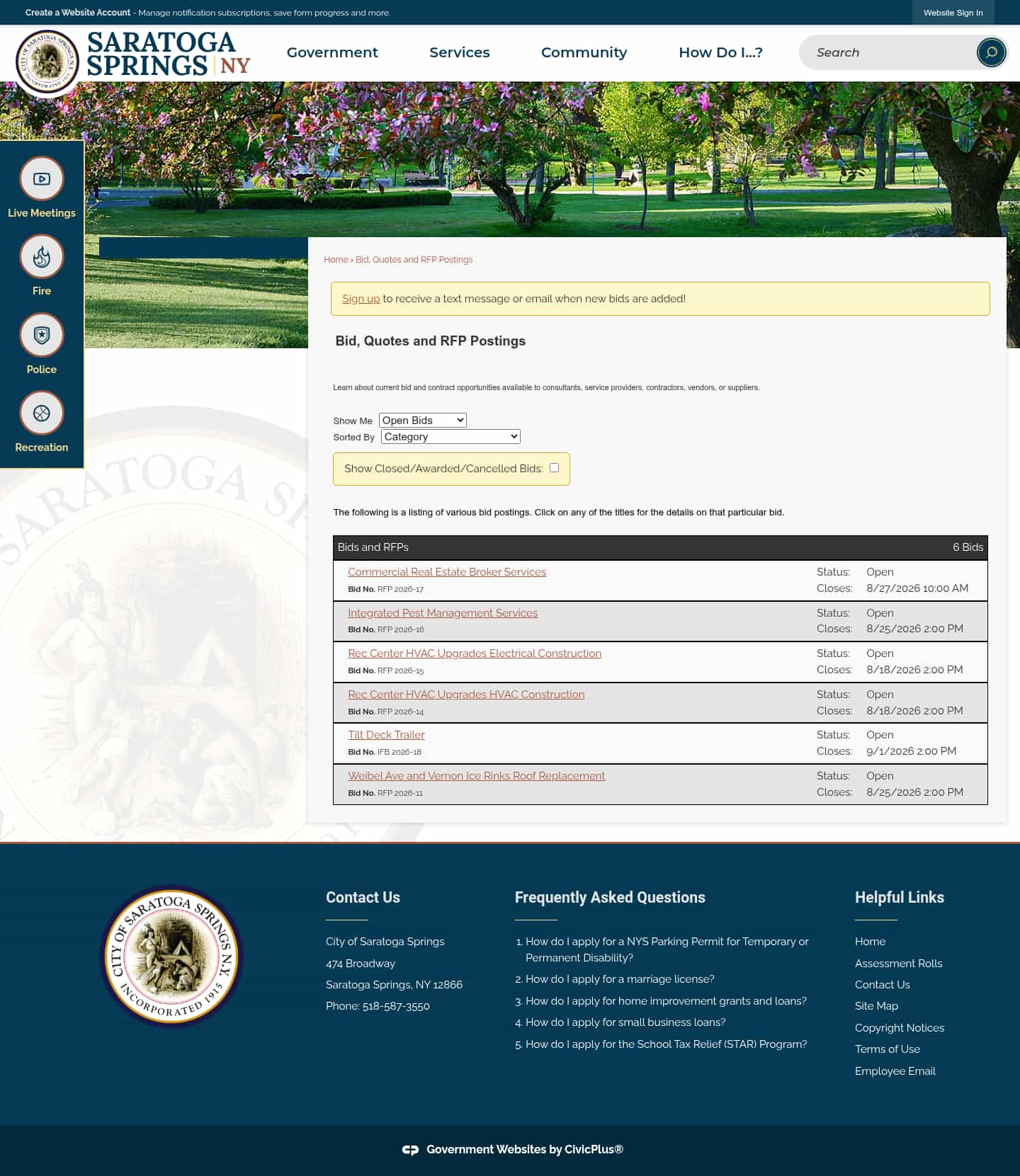This screenshot has height=1176, width=1020.
Task: Open Commercial Real Estate Broker Services bid
Action: pos(447,572)
